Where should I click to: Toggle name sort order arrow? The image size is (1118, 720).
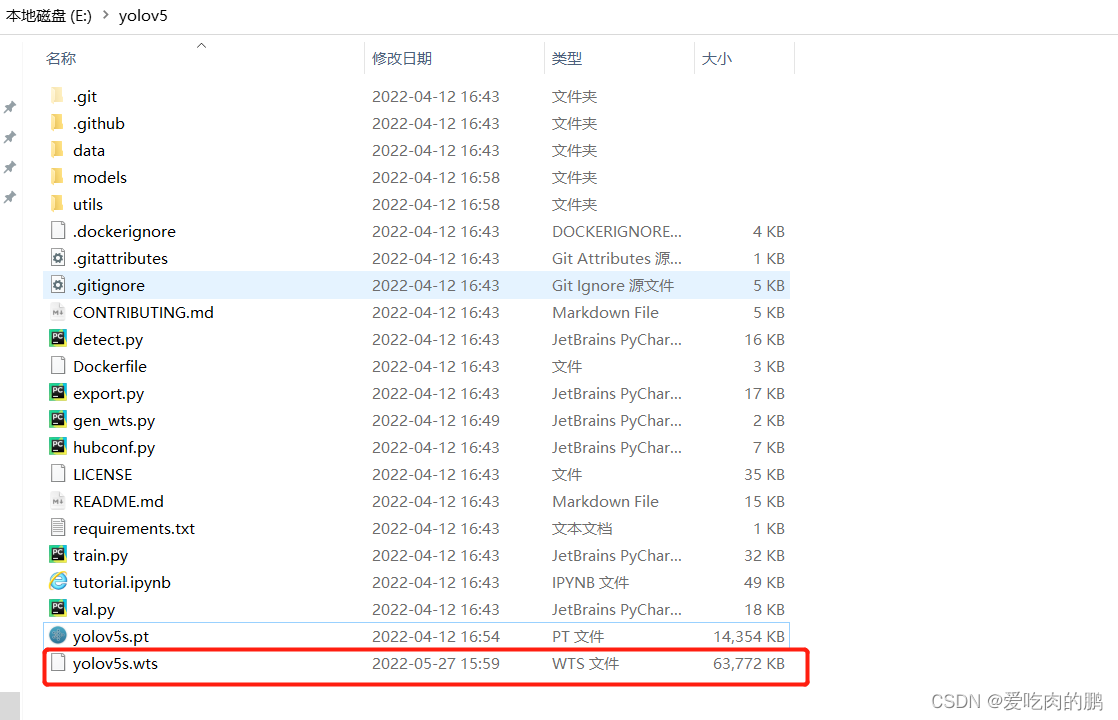(x=201, y=45)
